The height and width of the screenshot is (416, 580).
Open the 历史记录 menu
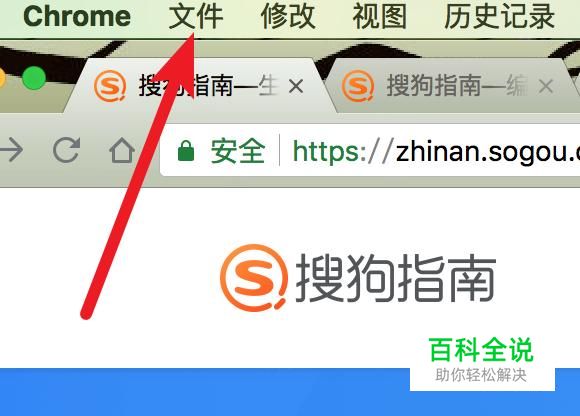[499, 17]
